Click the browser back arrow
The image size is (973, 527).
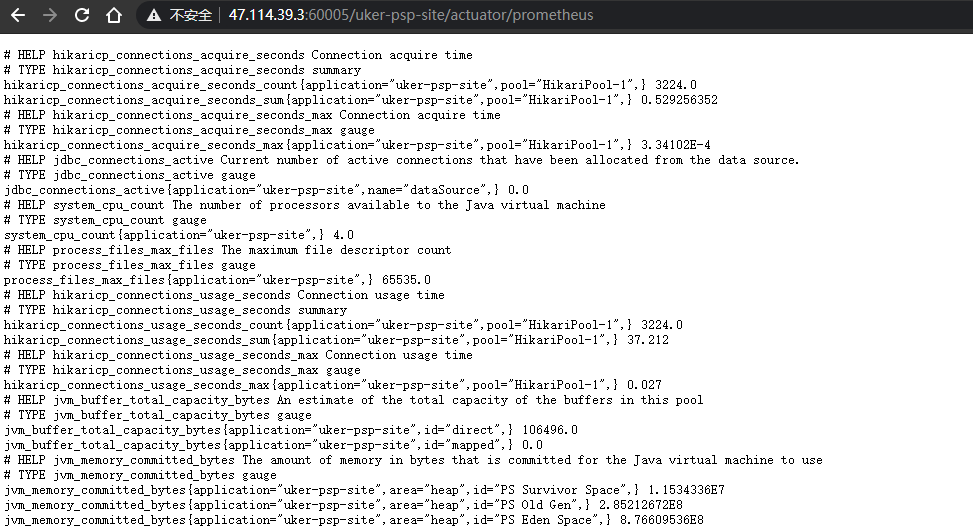(x=18, y=15)
